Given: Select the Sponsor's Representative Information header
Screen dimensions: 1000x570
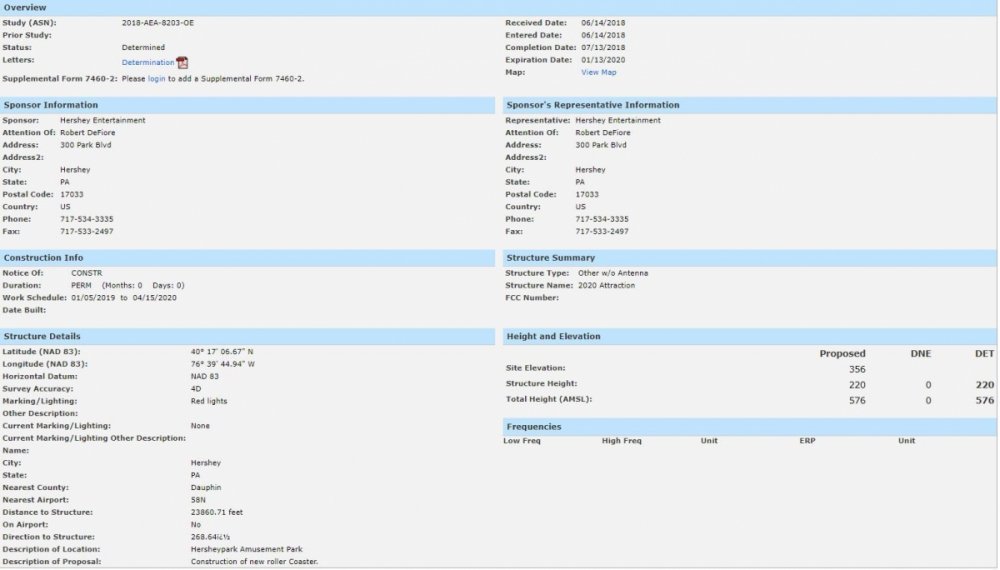Looking at the screenshot, I should point(593,105).
